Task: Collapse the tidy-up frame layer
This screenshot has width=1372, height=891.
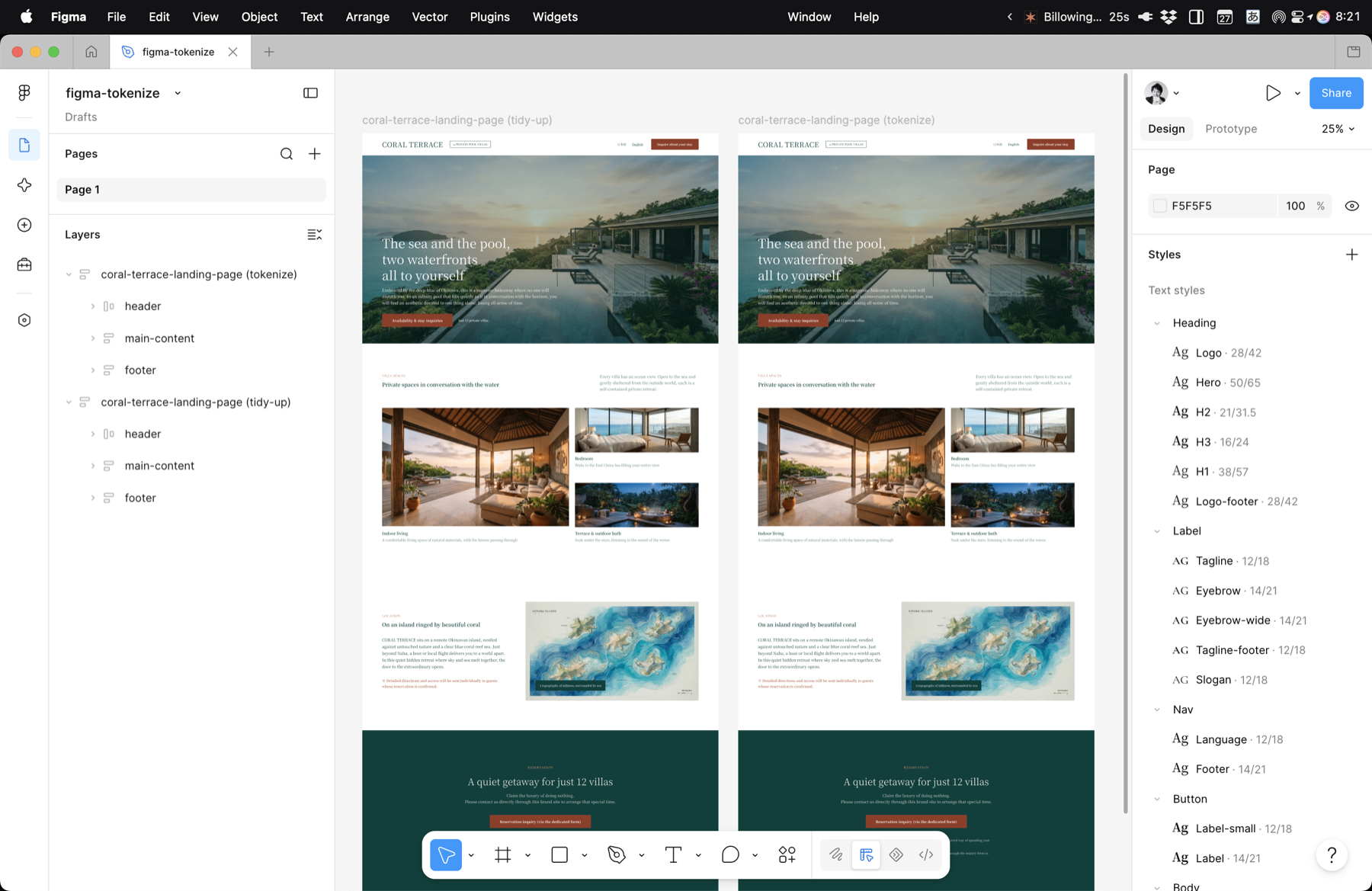Action: tap(69, 402)
